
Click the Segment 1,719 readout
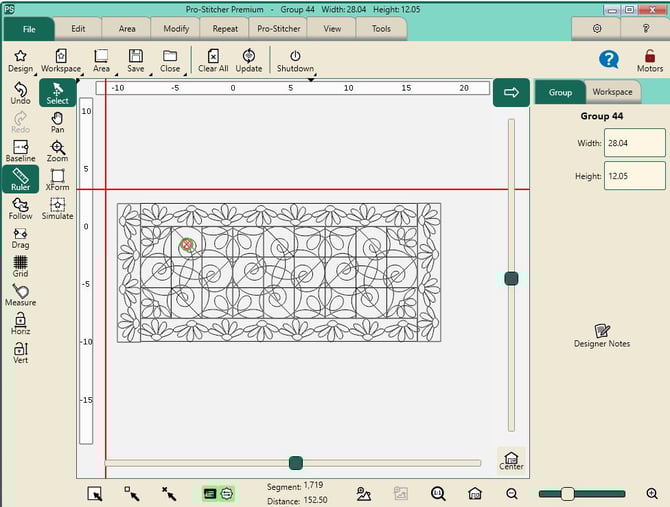(295, 486)
